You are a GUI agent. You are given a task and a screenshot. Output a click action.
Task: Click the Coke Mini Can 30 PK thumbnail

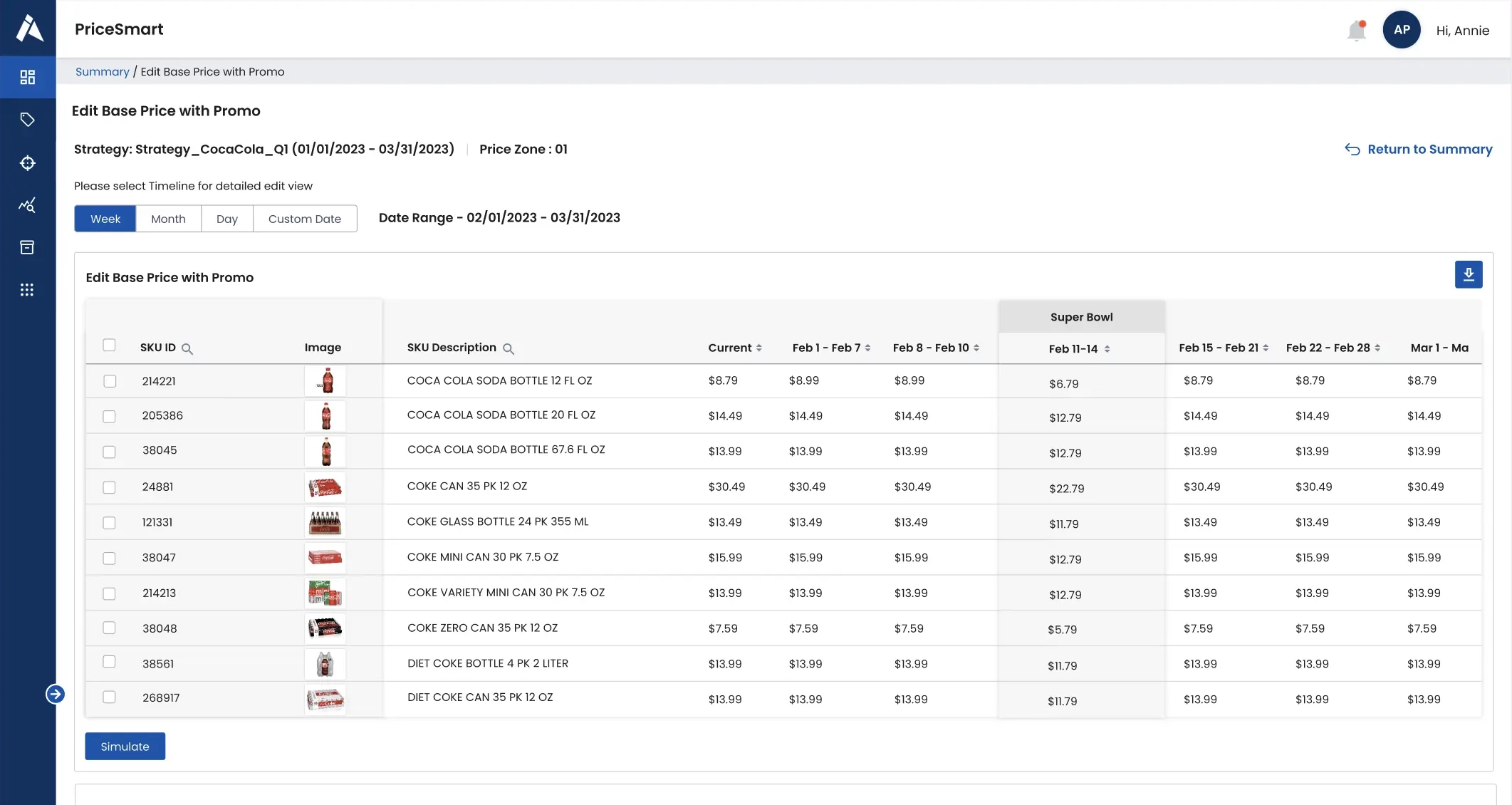pyautogui.click(x=325, y=558)
